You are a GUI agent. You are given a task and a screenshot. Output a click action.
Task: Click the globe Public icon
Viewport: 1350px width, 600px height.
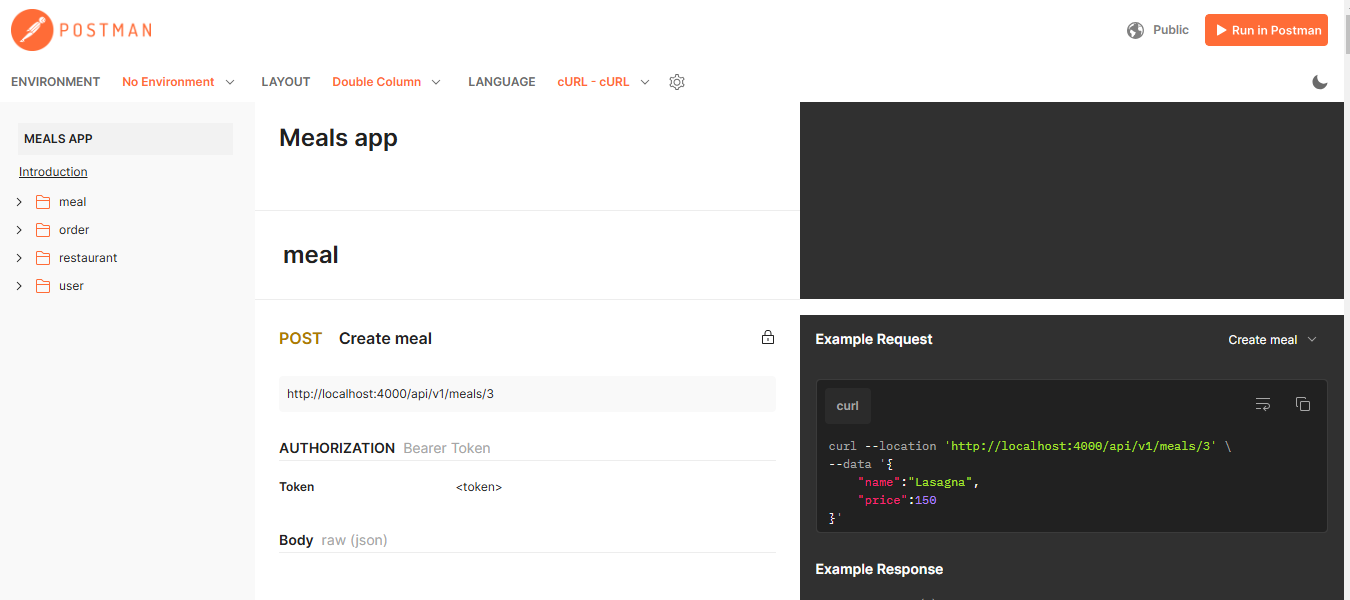click(1135, 30)
